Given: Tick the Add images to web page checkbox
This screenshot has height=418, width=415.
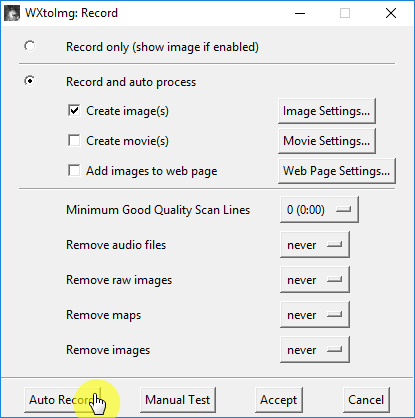Looking at the screenshot, I should point(74,170).
